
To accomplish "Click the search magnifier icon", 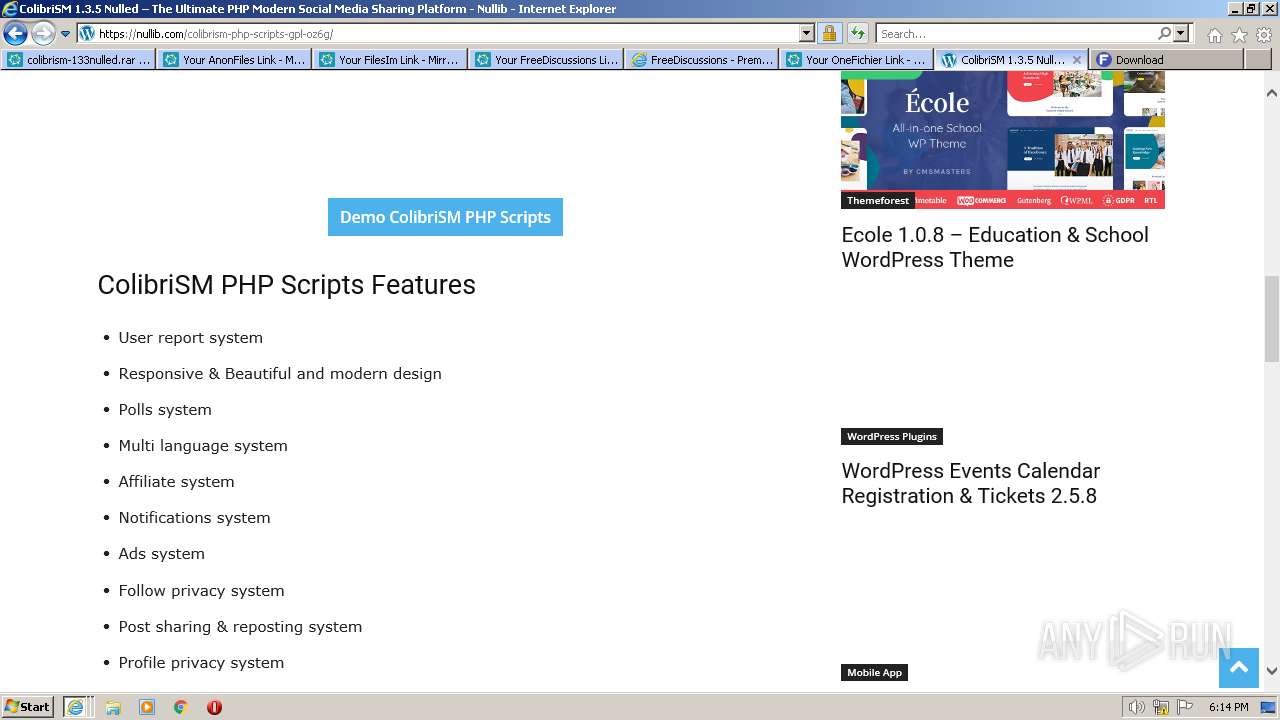I will [1164, 33].
